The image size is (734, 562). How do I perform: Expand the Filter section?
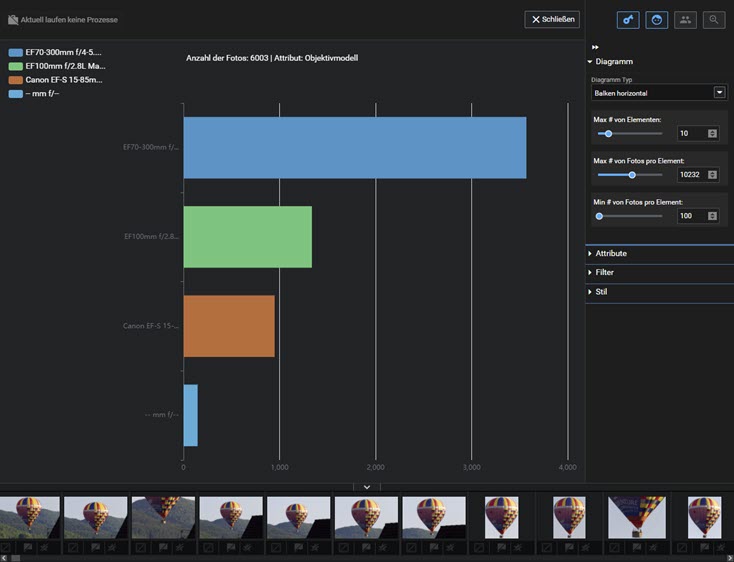(x=601, y=272)
